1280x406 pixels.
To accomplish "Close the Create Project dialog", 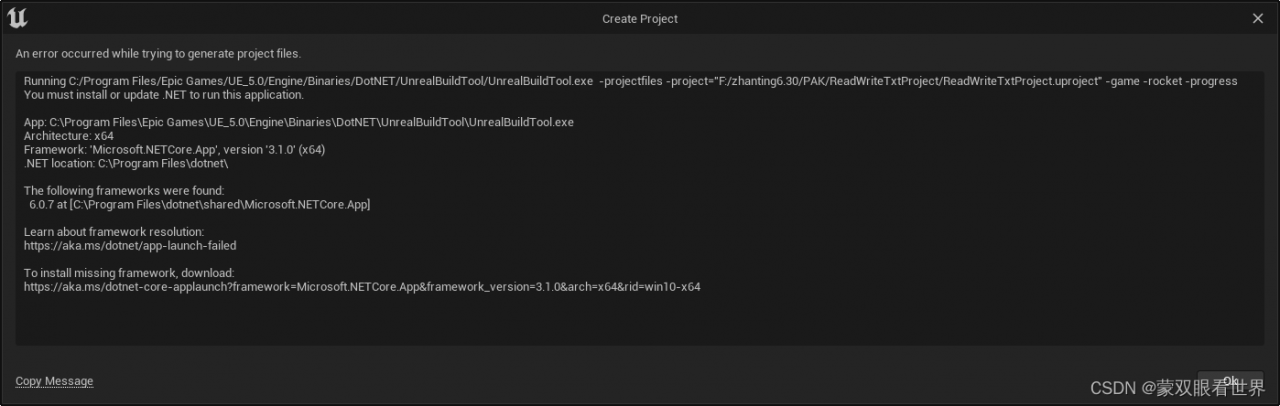I will click(x=1258, y=18).
